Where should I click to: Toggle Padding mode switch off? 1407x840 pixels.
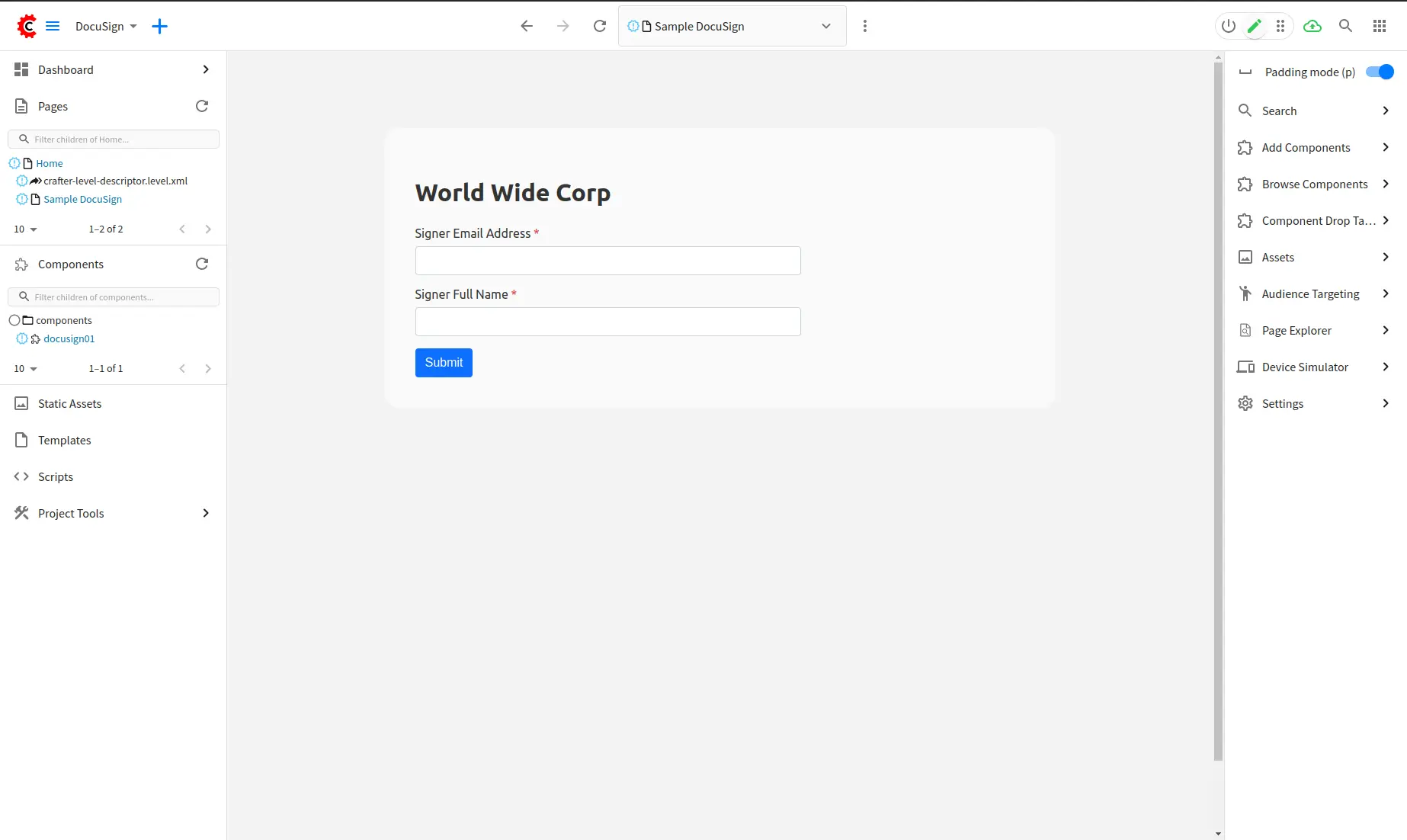(x=1380, y=72)
